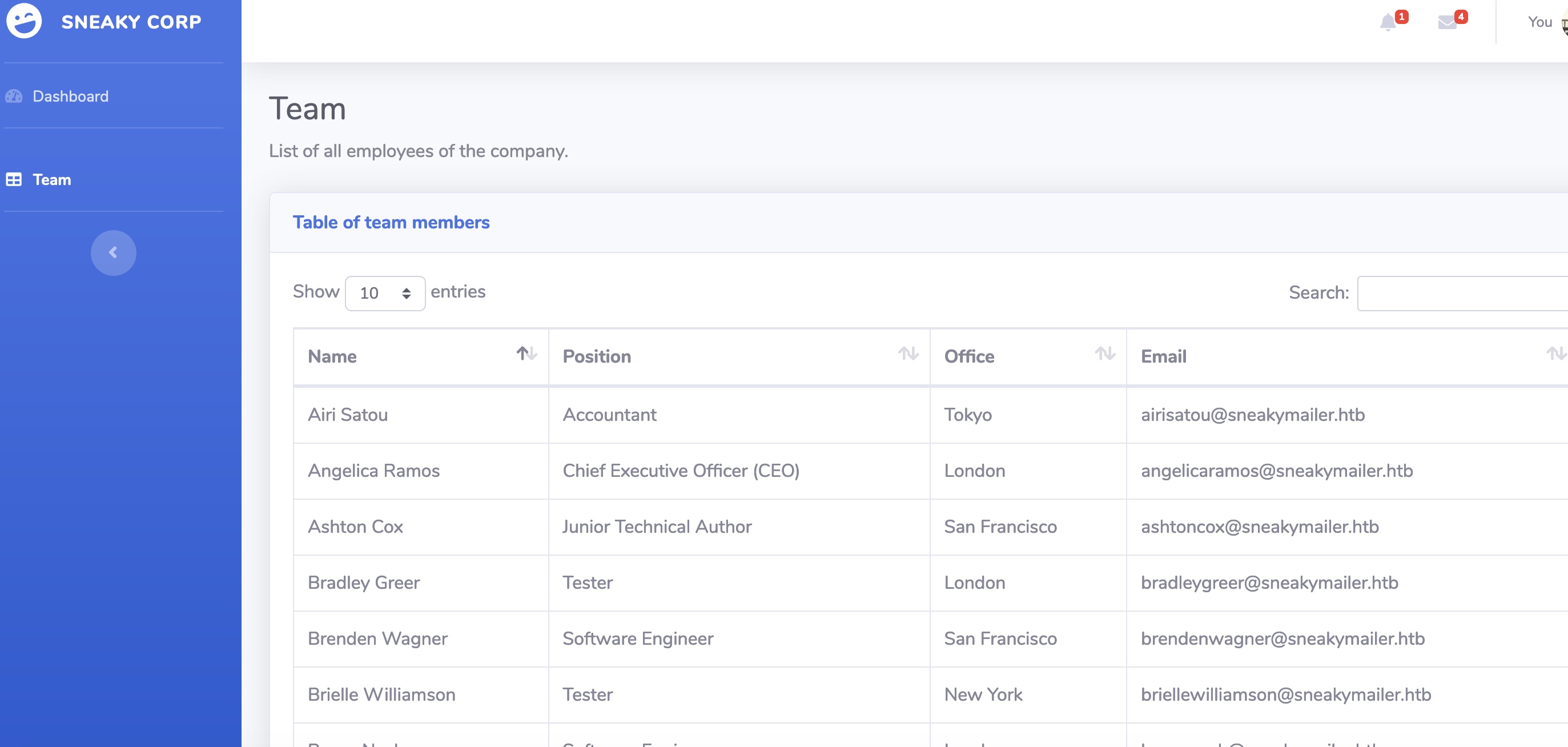1568x747 pixels.
Task: Sort table by Name column arrows
Action: [x=526, y=354]
